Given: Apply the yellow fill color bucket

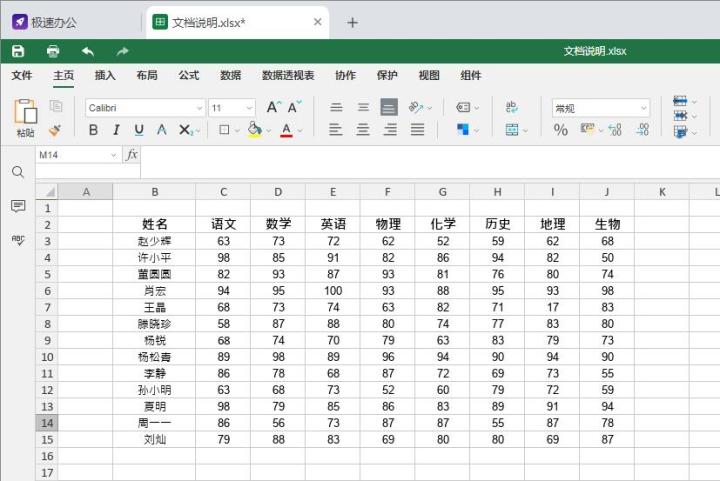Looking at the screenshot, I should (x=255, y=130).
